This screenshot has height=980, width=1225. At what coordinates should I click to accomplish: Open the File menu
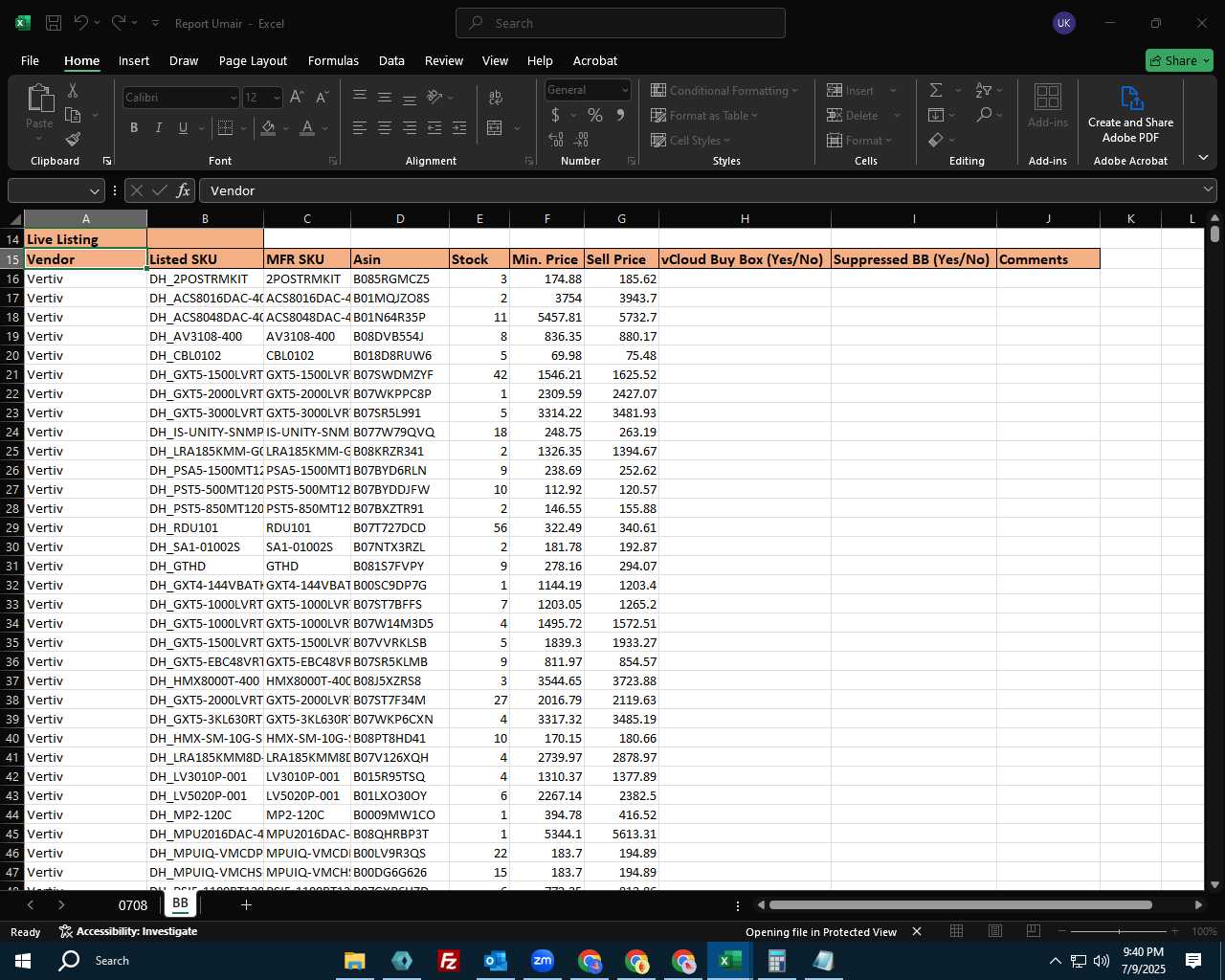pos(30,60)
